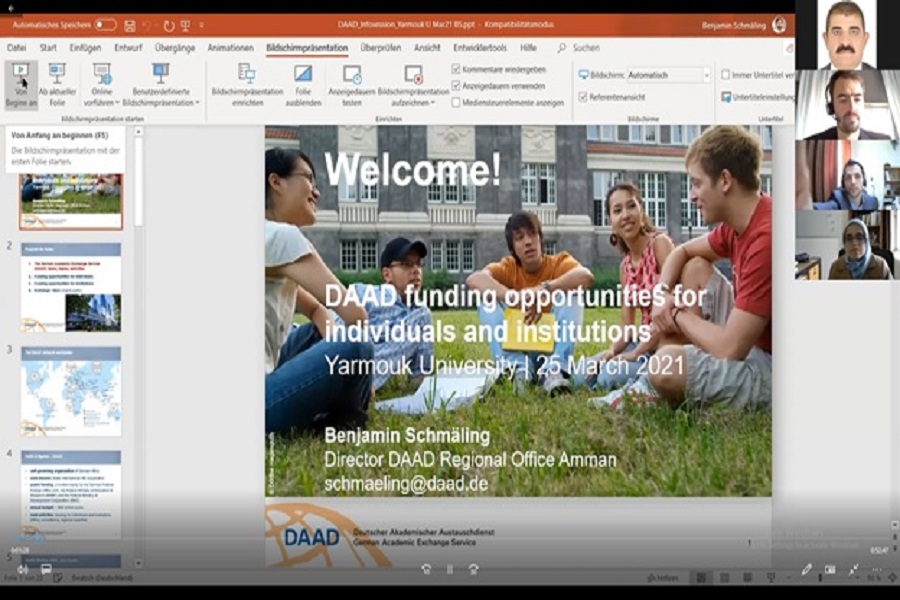Click participant tile with woman in headscarf
Image resolution: width=900 pixels, height=600 pixels.
click(x=847, y=245)
